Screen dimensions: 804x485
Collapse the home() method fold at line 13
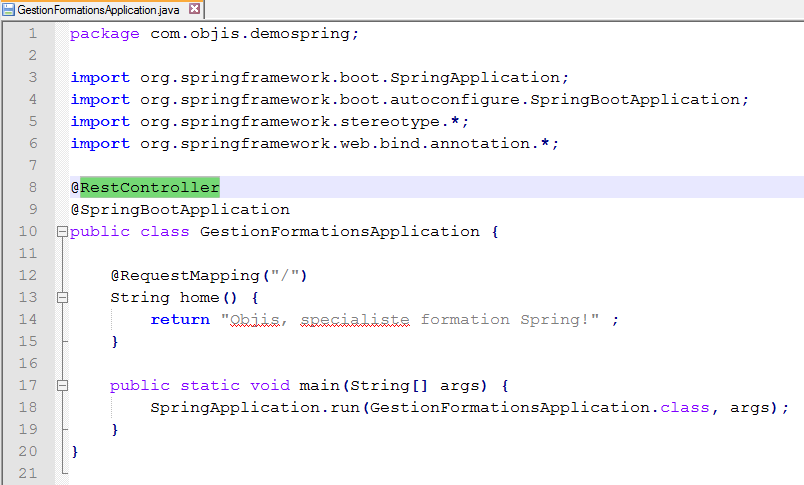tap(62, 297)
